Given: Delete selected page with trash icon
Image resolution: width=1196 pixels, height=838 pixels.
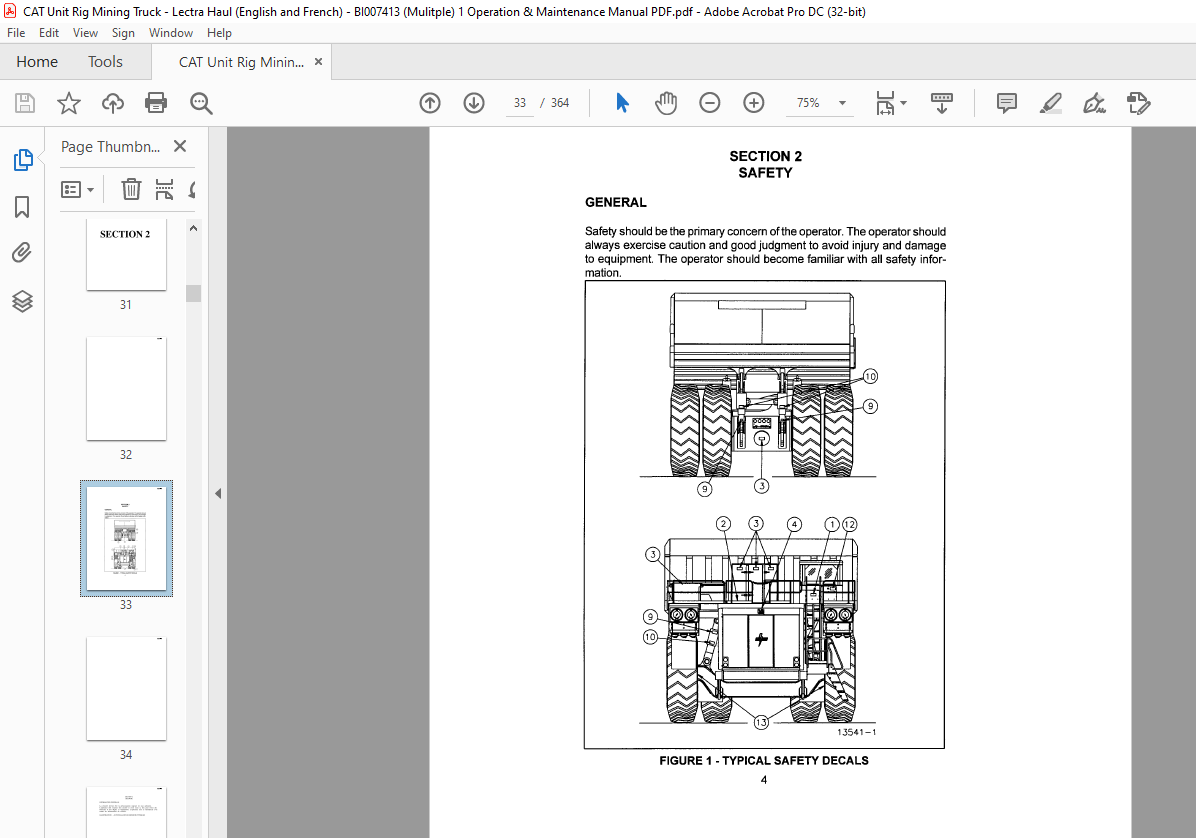Looking at the screenshot, I should coord(131,189).
